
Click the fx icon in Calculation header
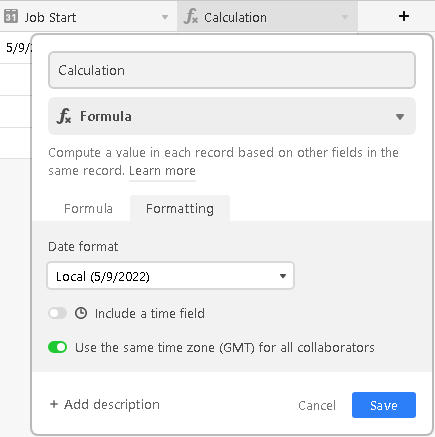pyautogui.click(x=191, y=17)
